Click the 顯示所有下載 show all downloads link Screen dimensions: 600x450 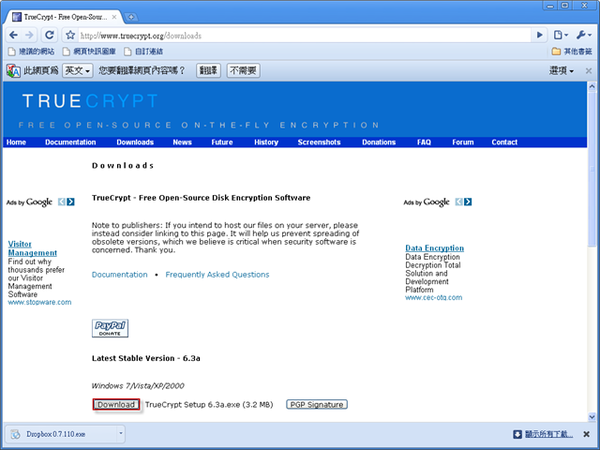click(x=549, y=434)
